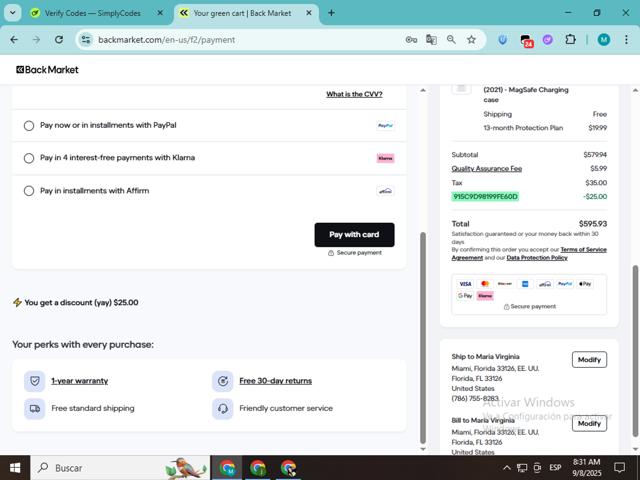Open the Windows notification center icon
This screenshot has width=640, height=480.
(x=620, y=468)
